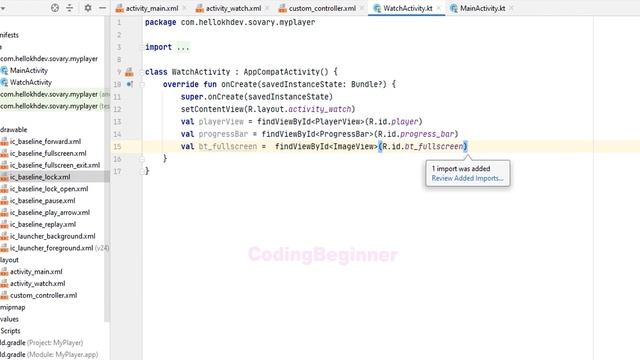Viewport: 640px width, 360px height.
Task: Switch to custom_controller.xml tab
Action: coord(322,8)
